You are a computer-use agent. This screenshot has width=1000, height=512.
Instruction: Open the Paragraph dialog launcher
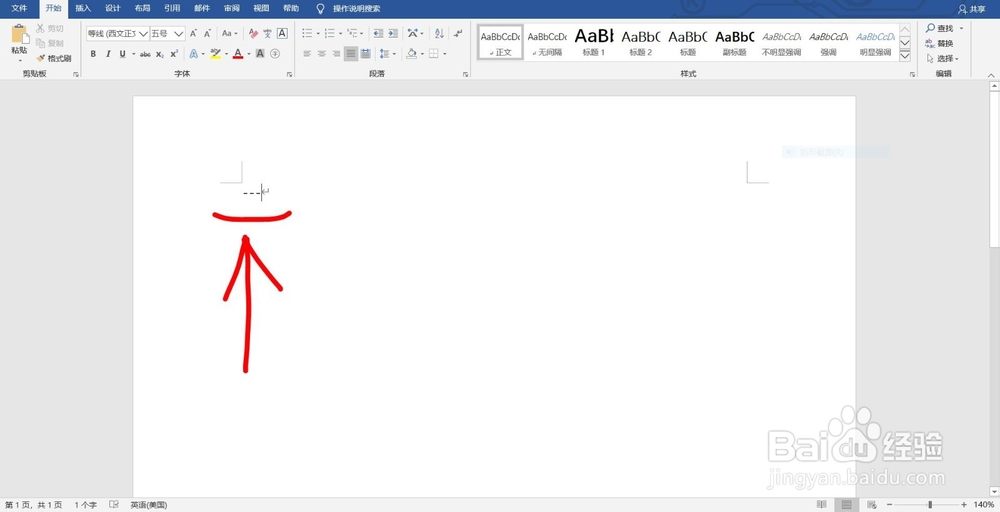point(466,75)
